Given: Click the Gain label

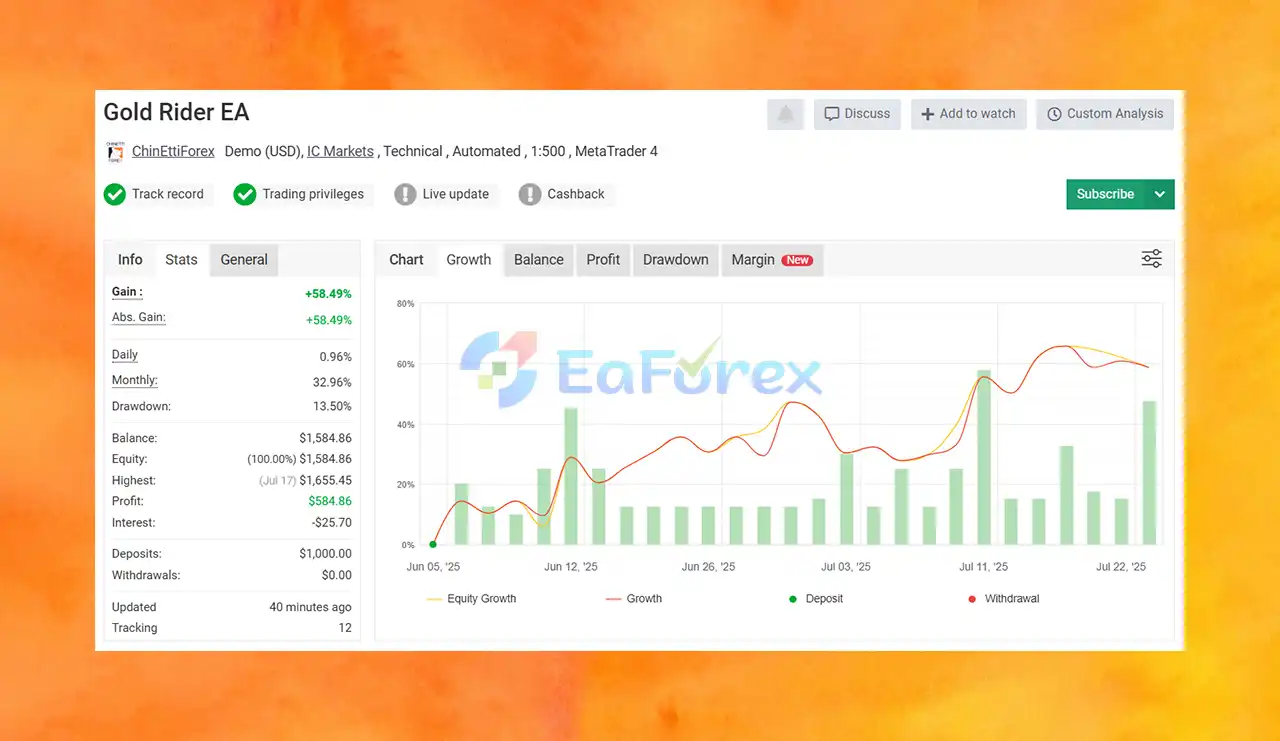Looking at the screenshot, I should click(127, 292).
